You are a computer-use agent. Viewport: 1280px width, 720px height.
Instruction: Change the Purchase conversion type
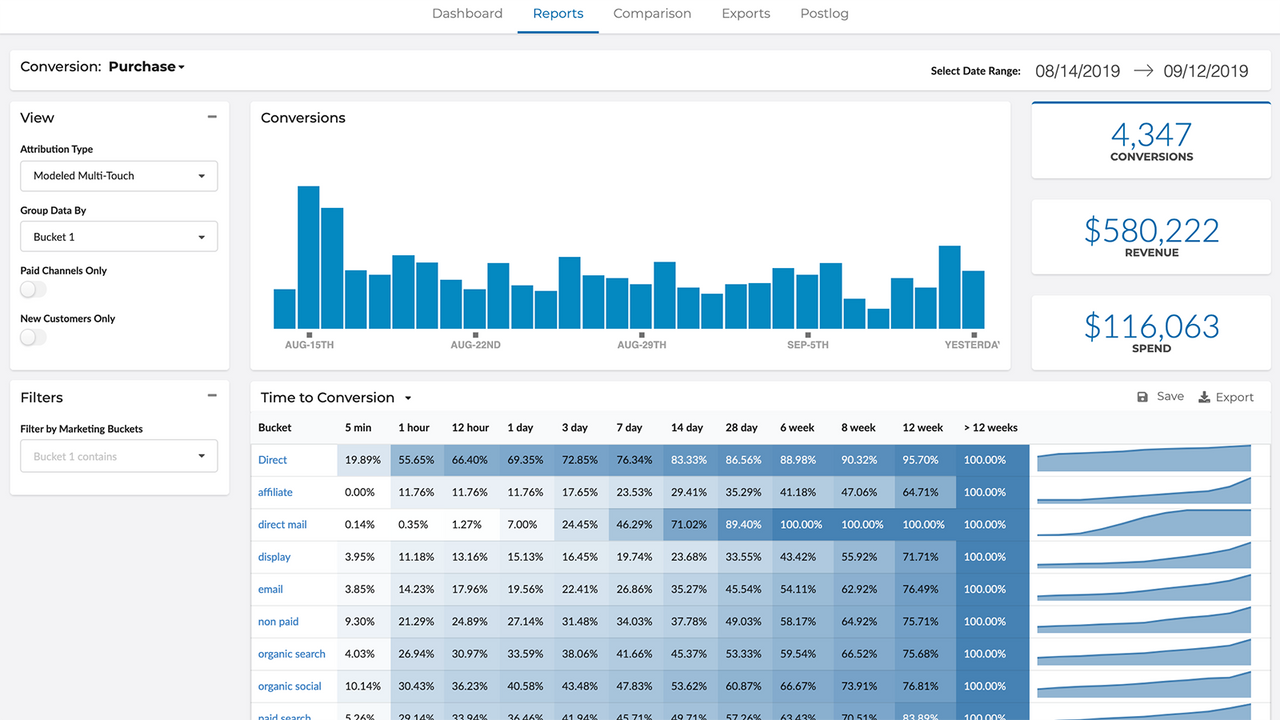tap(146, 66)
